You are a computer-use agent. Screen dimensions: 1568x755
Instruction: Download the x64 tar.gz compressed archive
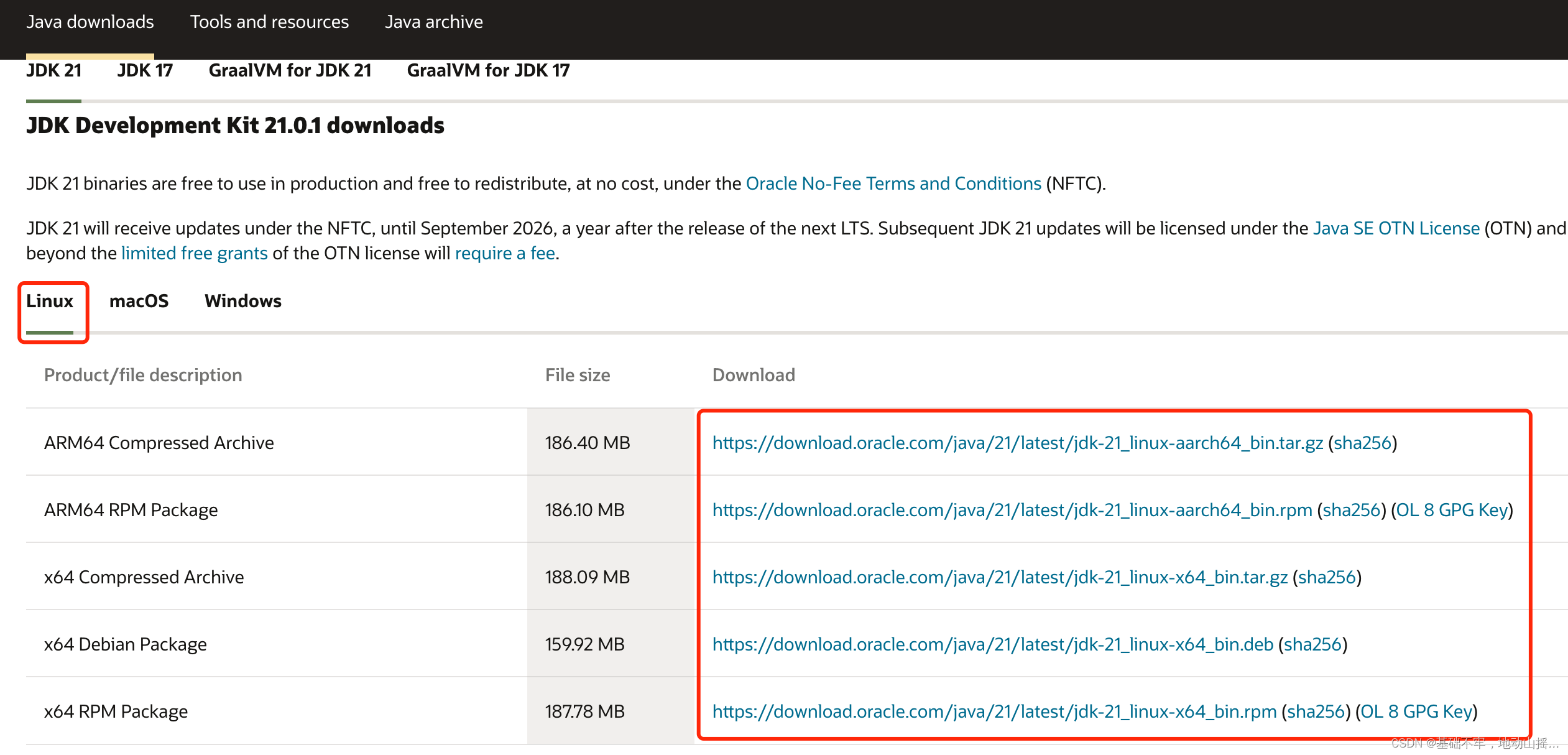[999, 577]
